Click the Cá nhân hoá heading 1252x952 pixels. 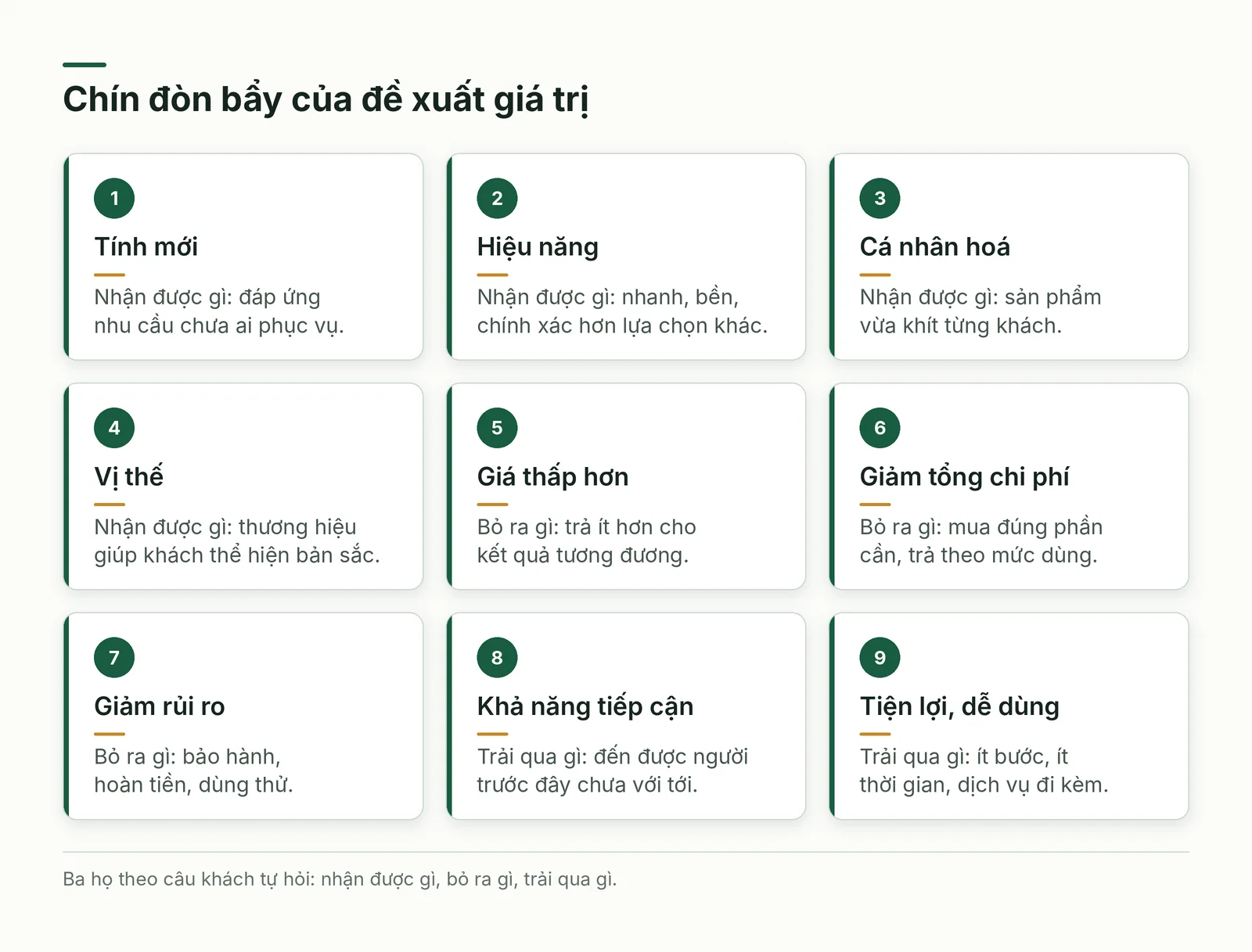tap(934, 247)
